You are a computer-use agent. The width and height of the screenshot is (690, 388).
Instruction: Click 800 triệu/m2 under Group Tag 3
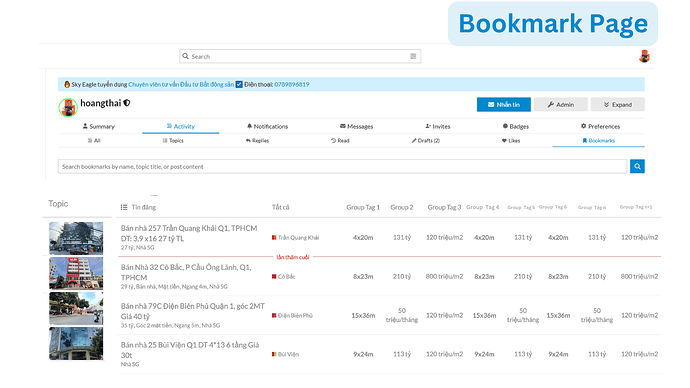pyautogui.click(x=444, y=277)
